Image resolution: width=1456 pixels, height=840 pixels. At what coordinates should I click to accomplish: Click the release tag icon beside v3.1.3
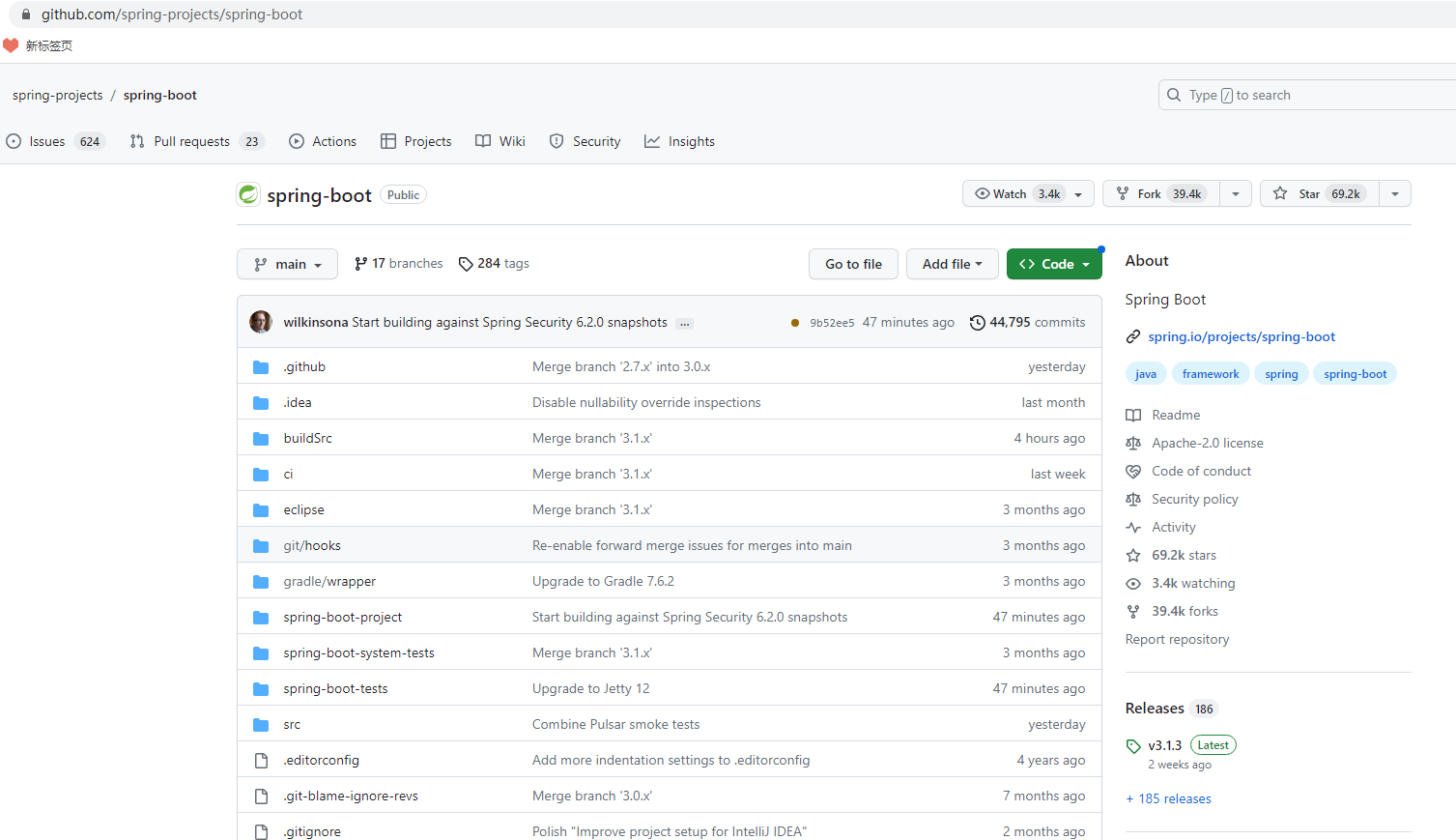[1133, 746]
